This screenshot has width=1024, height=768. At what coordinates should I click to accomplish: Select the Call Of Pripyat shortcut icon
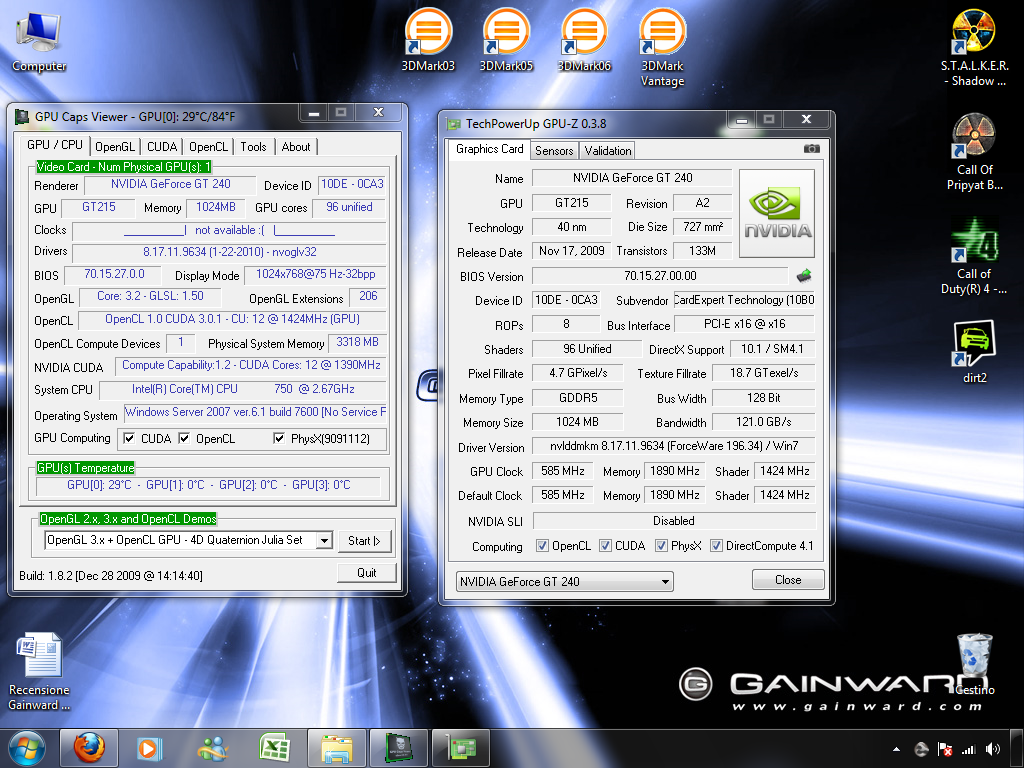pos(974,152)
